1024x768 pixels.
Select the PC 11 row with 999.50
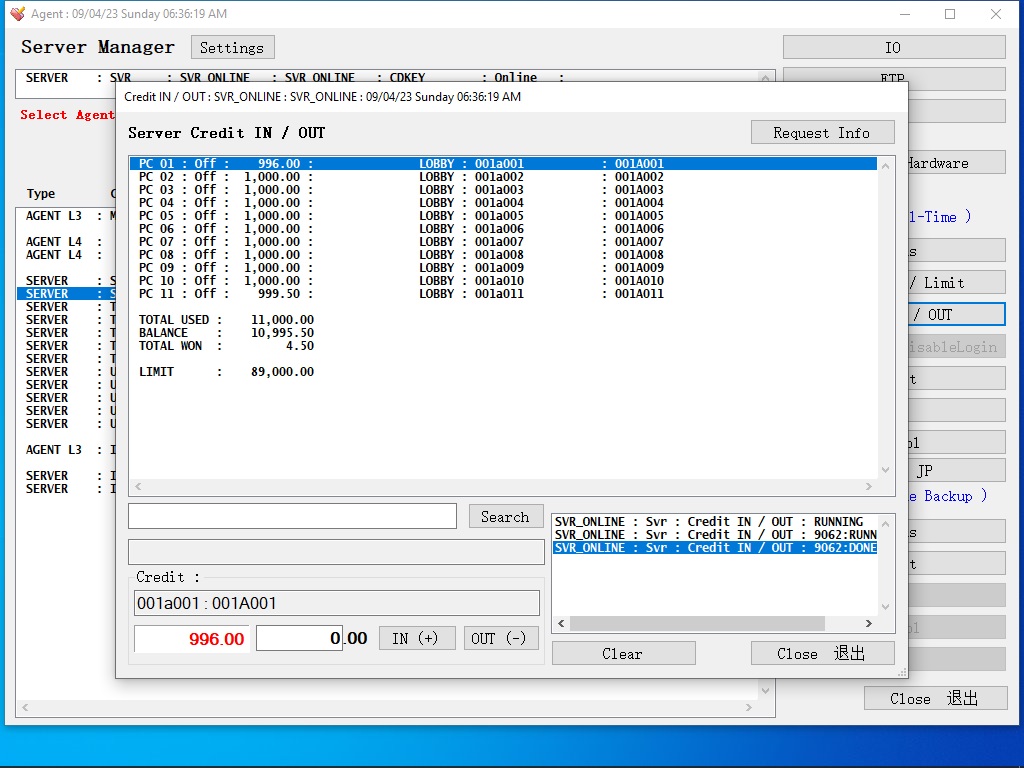point(400,294)
